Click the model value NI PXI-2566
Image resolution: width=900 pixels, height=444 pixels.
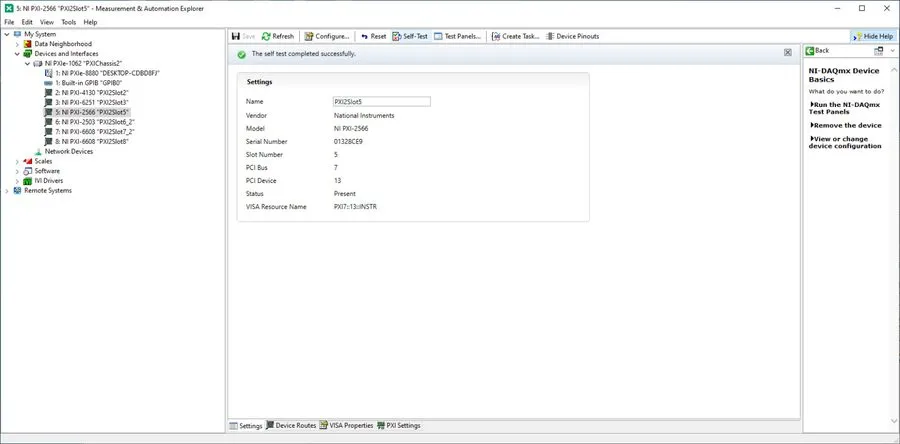tap(351, 128)
